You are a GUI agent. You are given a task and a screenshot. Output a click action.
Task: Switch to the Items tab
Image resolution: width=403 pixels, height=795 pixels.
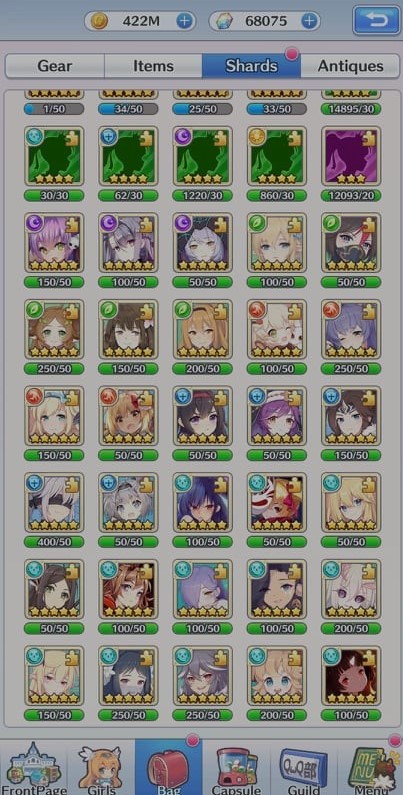(153, 66)
